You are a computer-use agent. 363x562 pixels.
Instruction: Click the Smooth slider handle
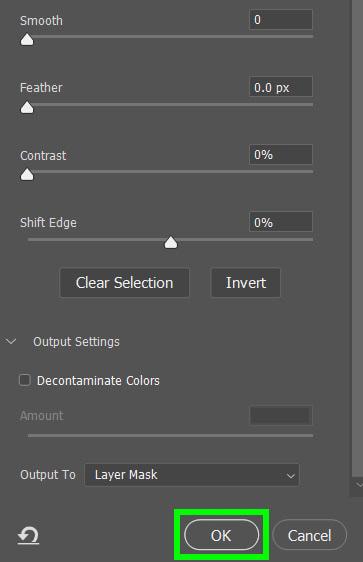click(x=27, y=39)
